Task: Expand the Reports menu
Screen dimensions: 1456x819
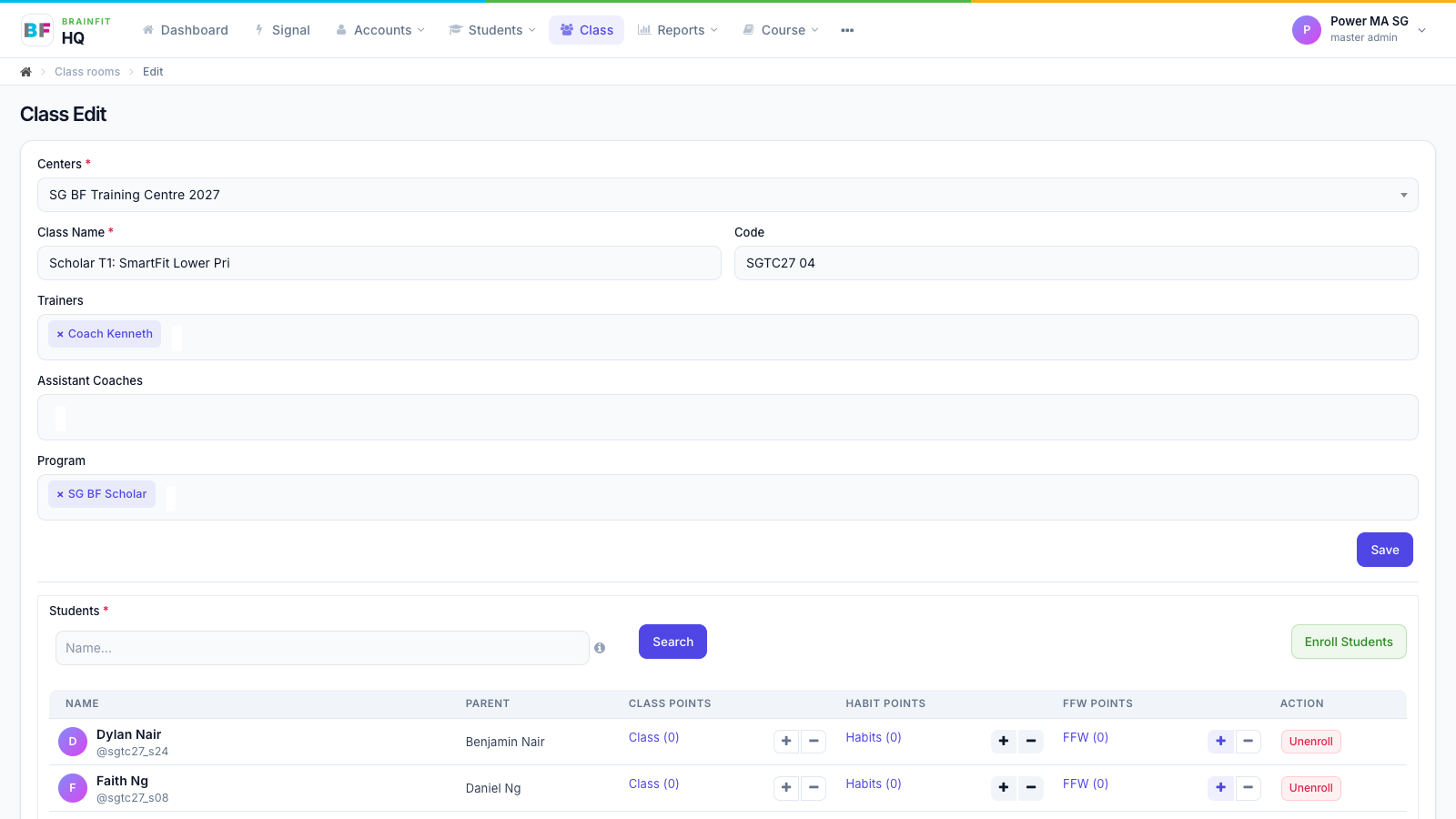Action: point(678,30)
